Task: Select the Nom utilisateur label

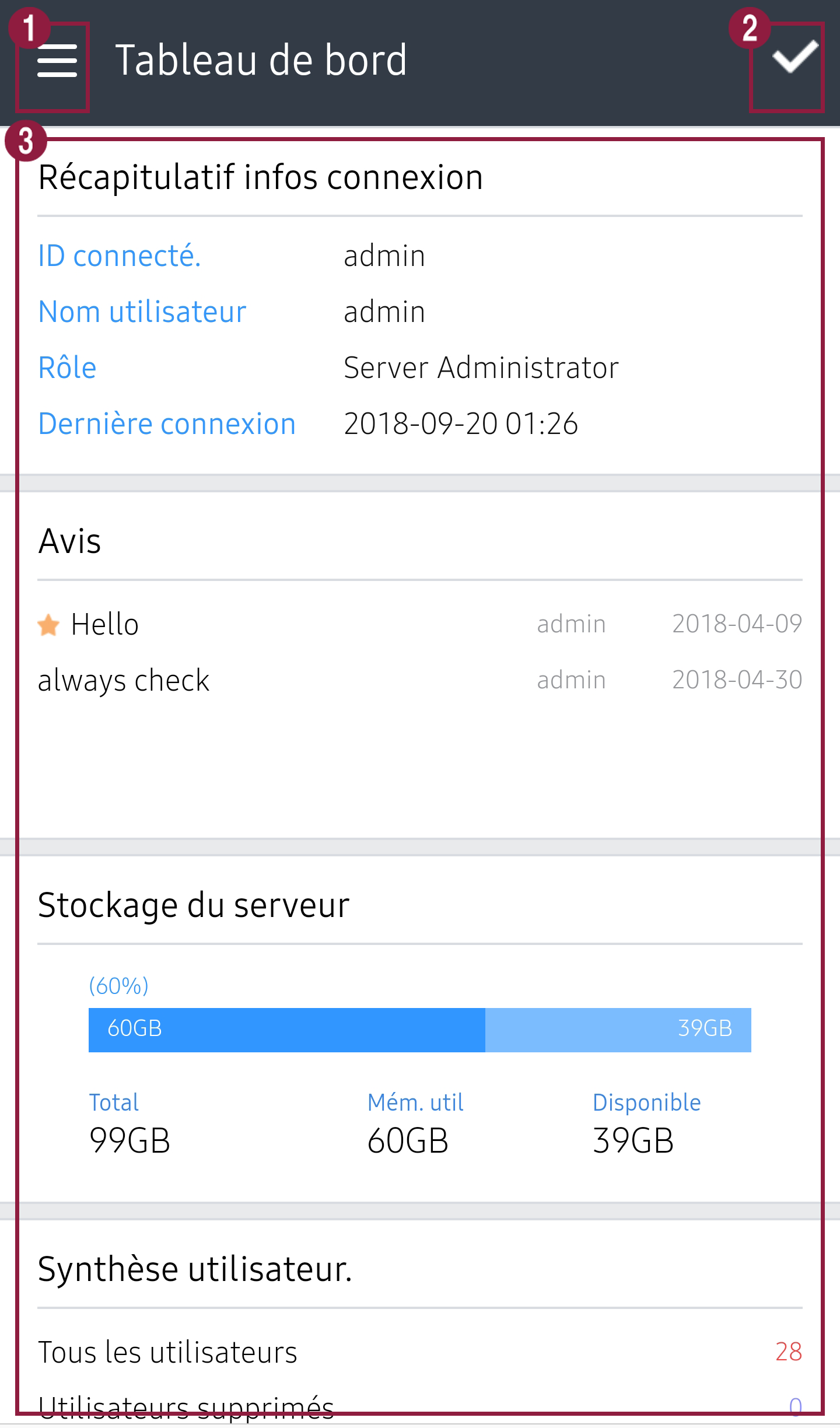Action: [x=142, y=312]
